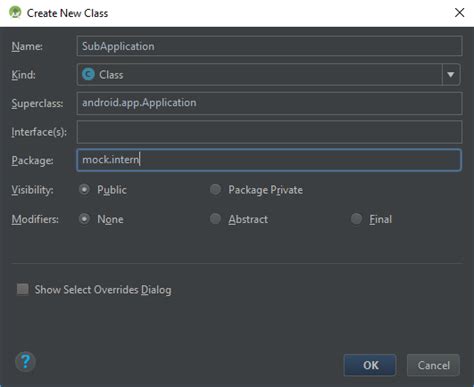Click the Name label
474x387 pixels.
27,46
